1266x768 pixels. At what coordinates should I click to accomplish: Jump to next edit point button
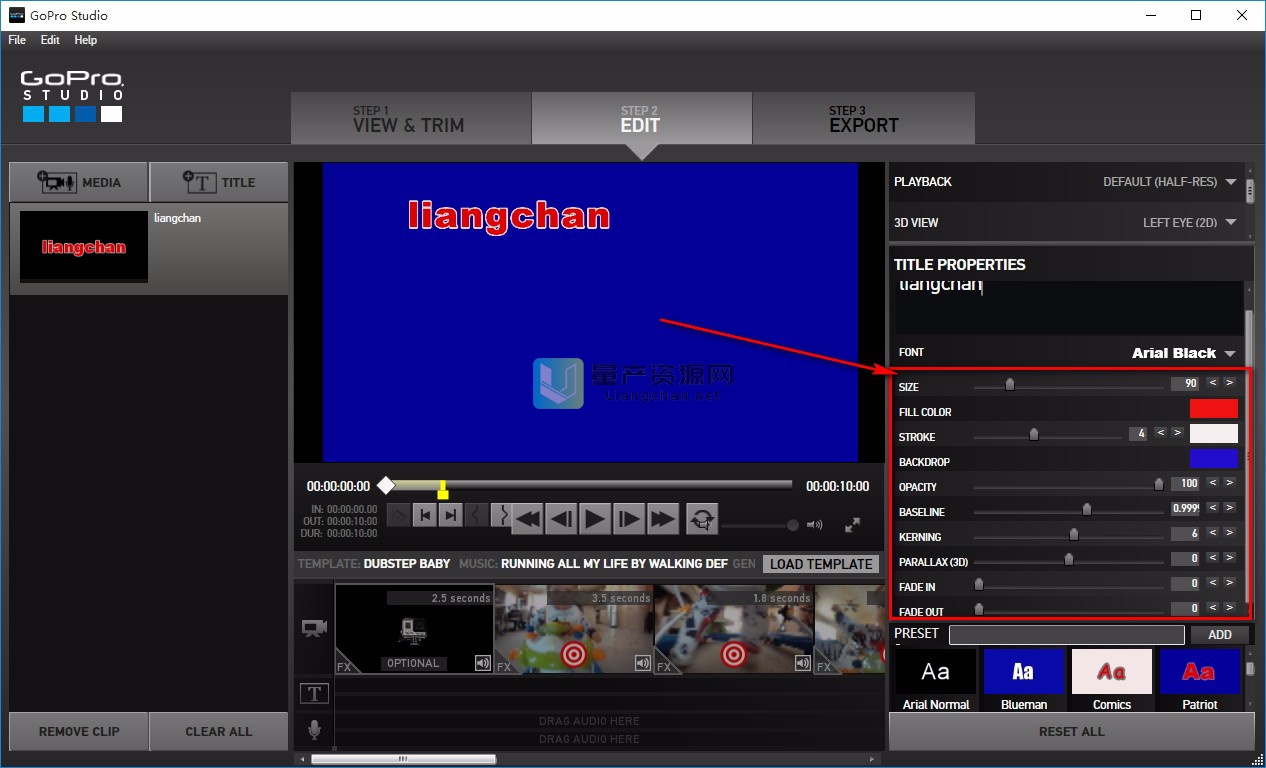click(x=450, y=515)
